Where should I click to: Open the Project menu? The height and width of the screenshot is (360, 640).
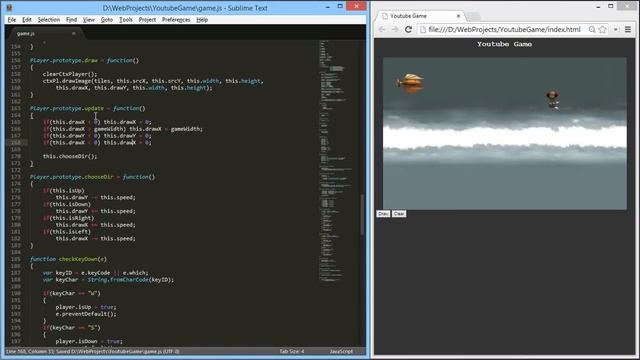(147, 20)
